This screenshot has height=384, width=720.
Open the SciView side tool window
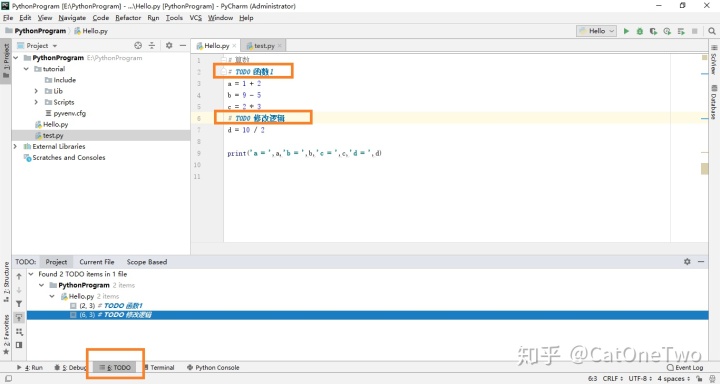coord(714,60)
